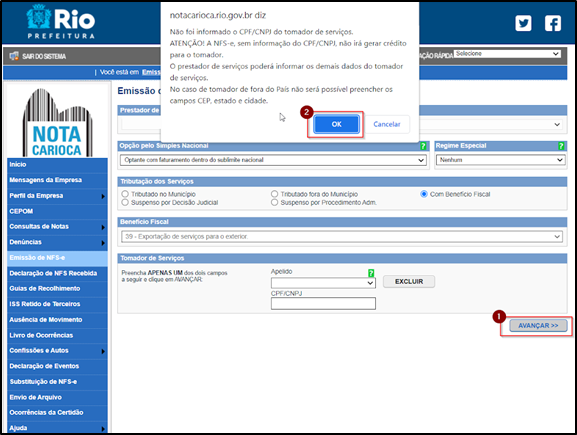Select Emissão de NFS-e menu item
This screenshot has height=435, width=577.
click(57, 258)
